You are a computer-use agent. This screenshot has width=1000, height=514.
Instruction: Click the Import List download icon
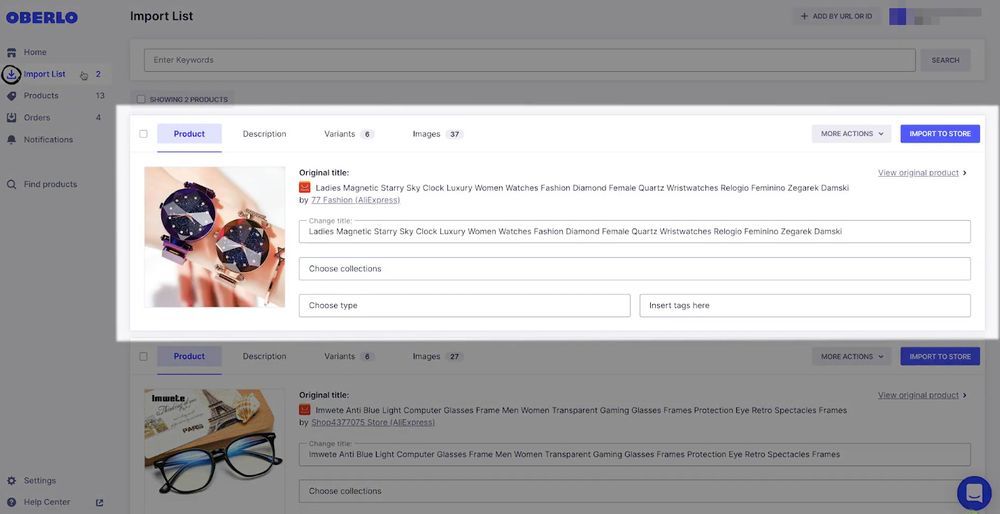11,74
